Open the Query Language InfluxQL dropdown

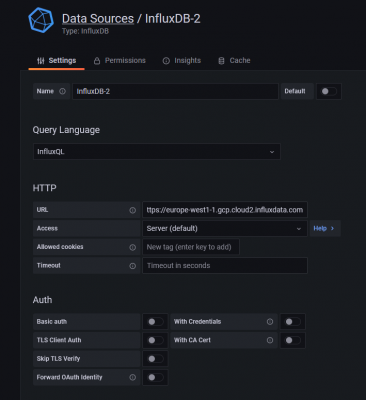tap(157, 152)
